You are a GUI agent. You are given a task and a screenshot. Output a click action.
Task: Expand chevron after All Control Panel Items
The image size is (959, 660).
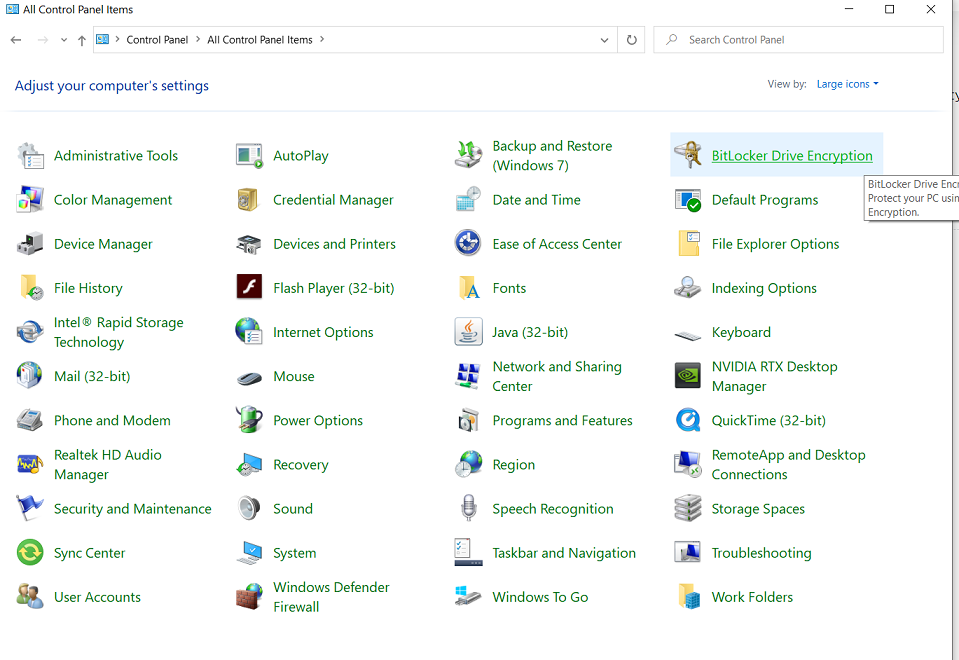322,39
